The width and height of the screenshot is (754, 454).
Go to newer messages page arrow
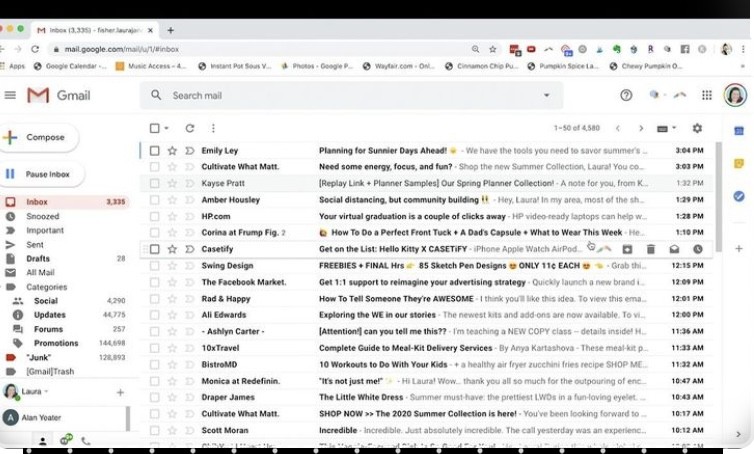(x=618, y=128)
